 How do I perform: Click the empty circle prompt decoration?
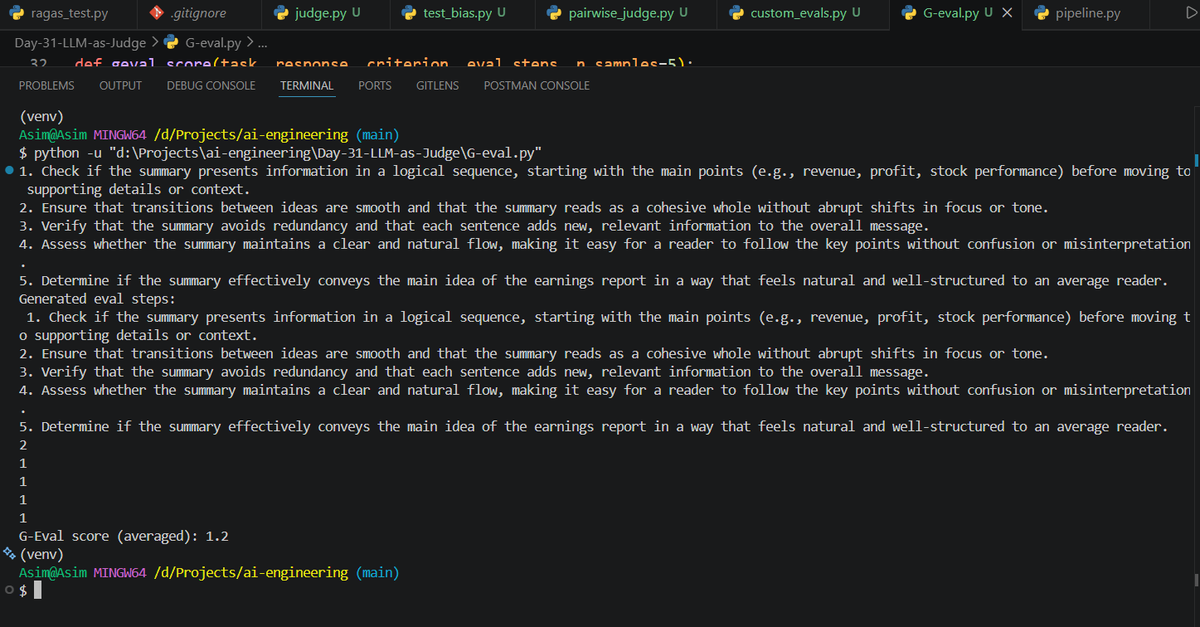9,591
